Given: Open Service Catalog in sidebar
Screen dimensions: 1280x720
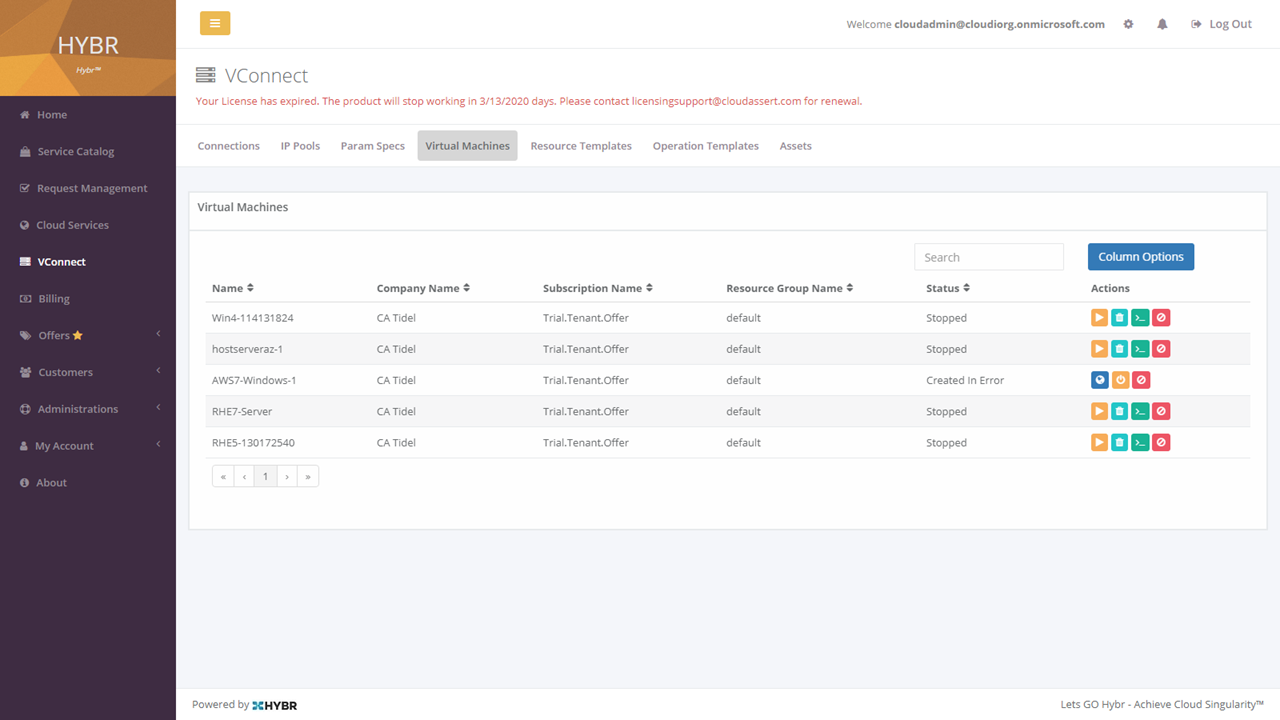Looking at the screenshot, I should click(x=88, y=152).
